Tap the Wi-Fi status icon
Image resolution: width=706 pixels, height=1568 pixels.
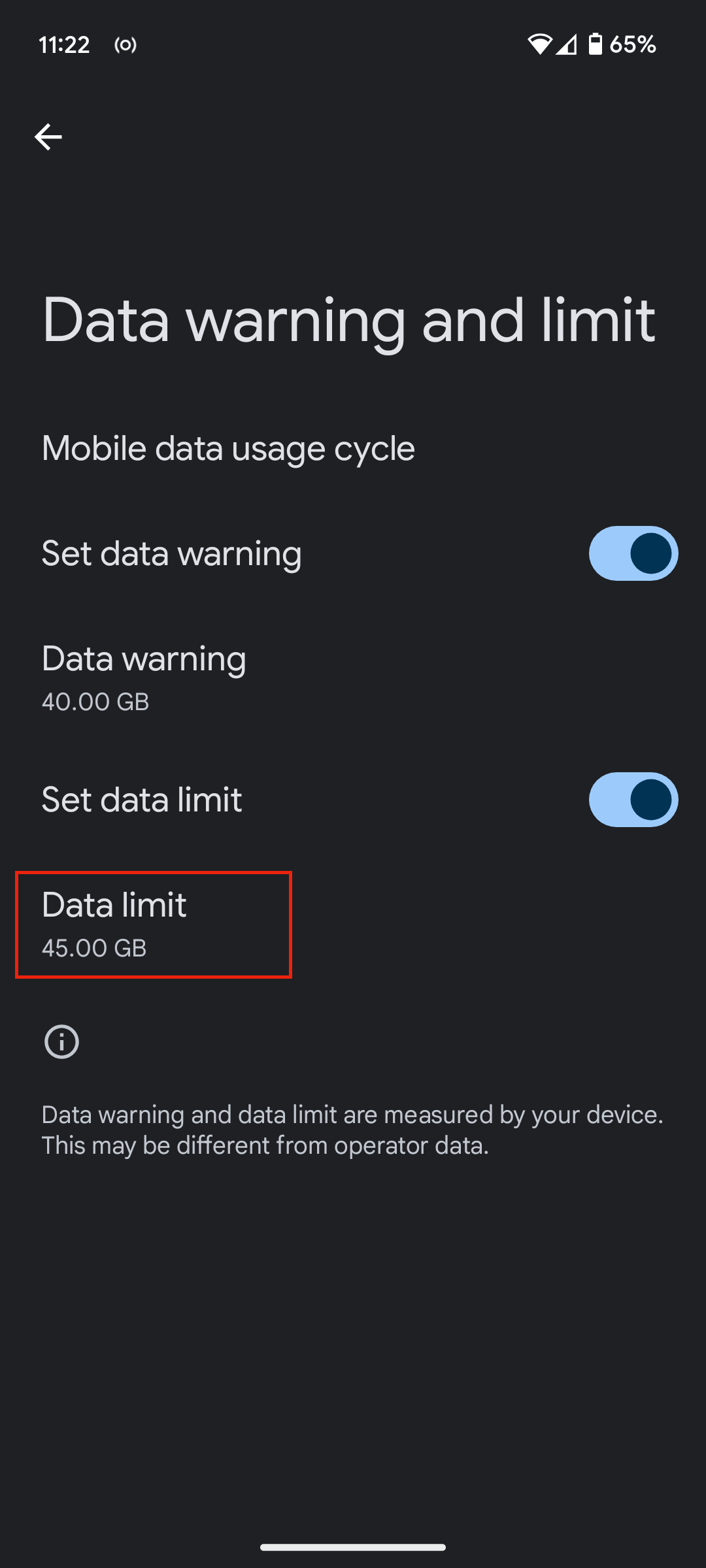[x=539, y=44]
